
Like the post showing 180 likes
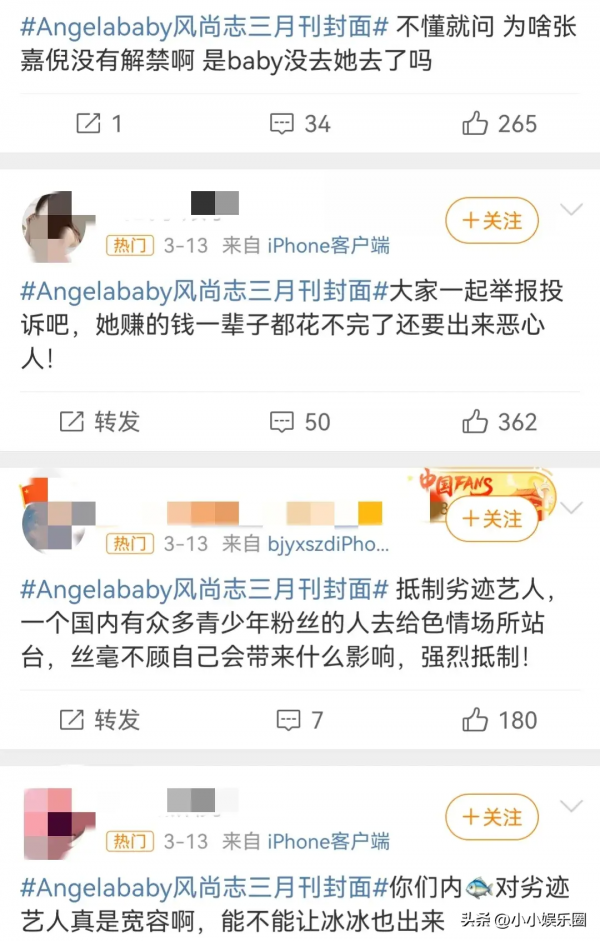point(499,720)
